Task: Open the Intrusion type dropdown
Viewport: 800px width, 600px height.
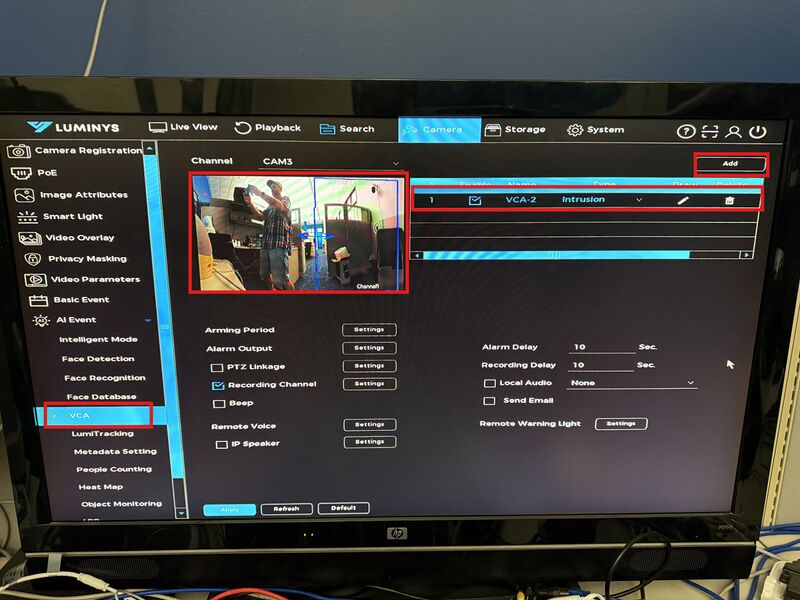Action: [x=602, y=199]
